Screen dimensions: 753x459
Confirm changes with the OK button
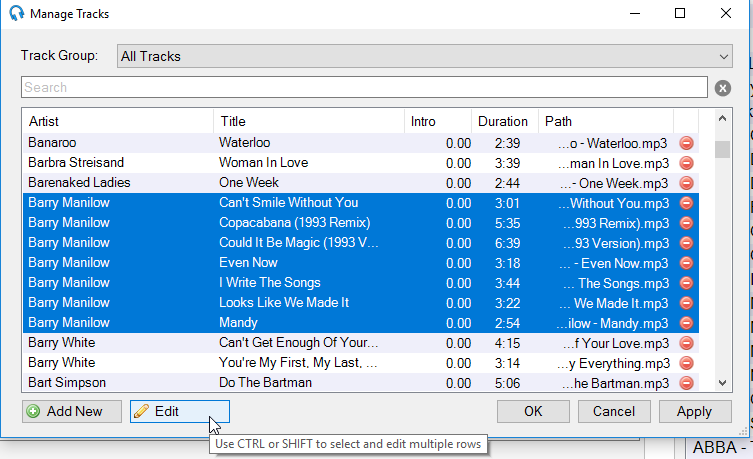(533, 411)
